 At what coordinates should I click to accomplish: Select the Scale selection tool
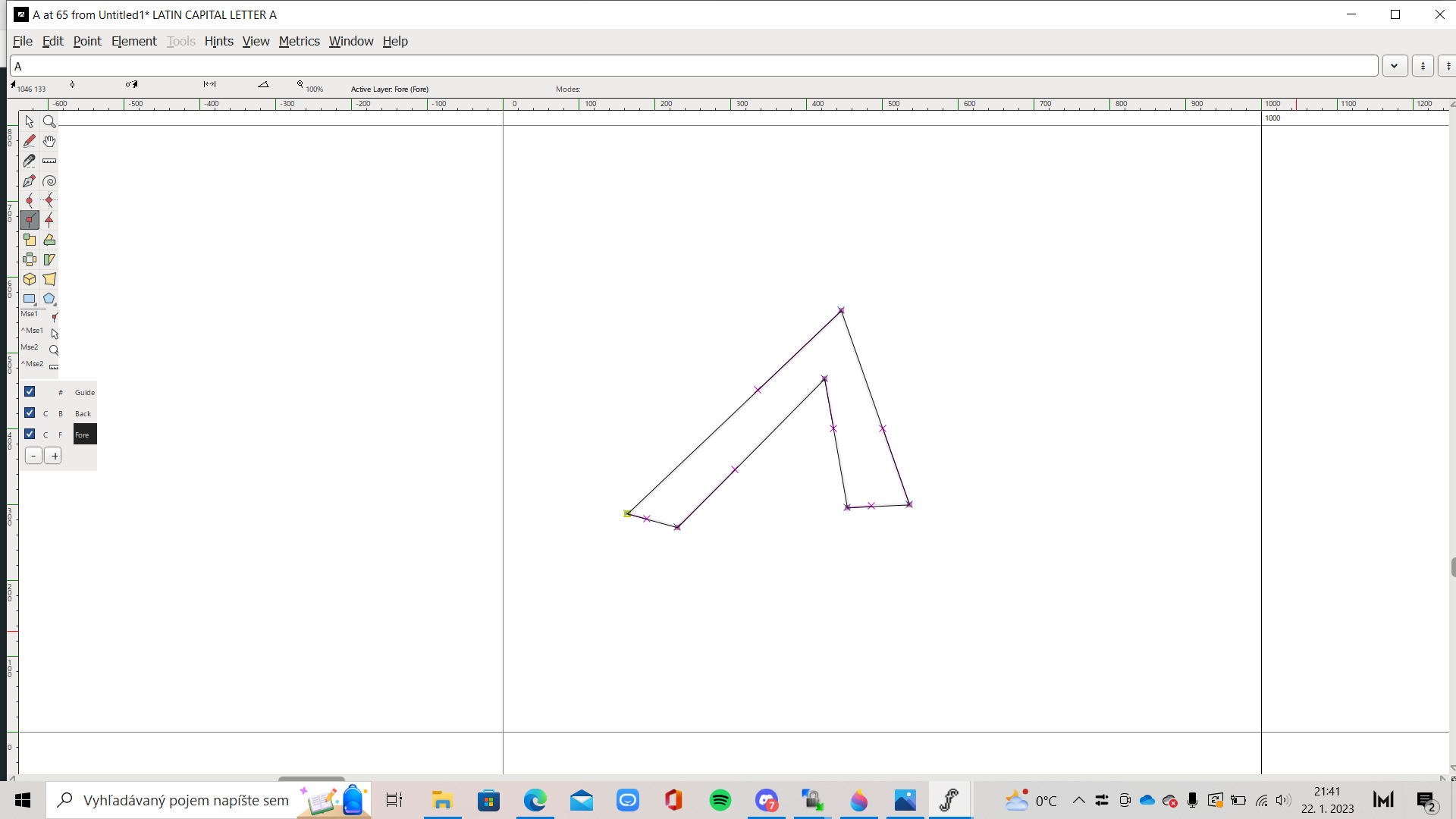[x=29, y=240]
